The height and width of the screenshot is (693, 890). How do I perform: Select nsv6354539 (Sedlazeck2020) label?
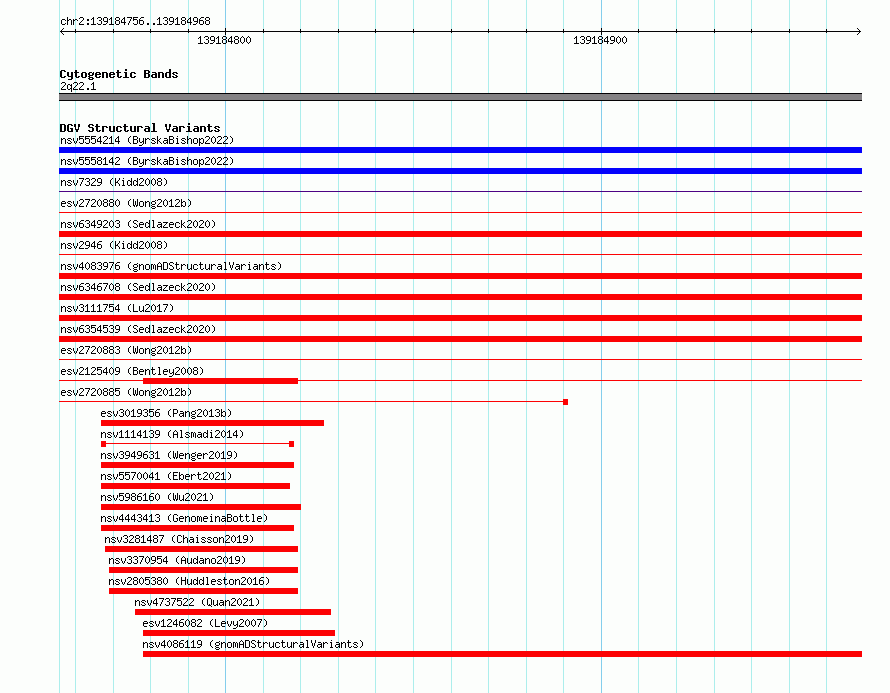tap(138, 329)
